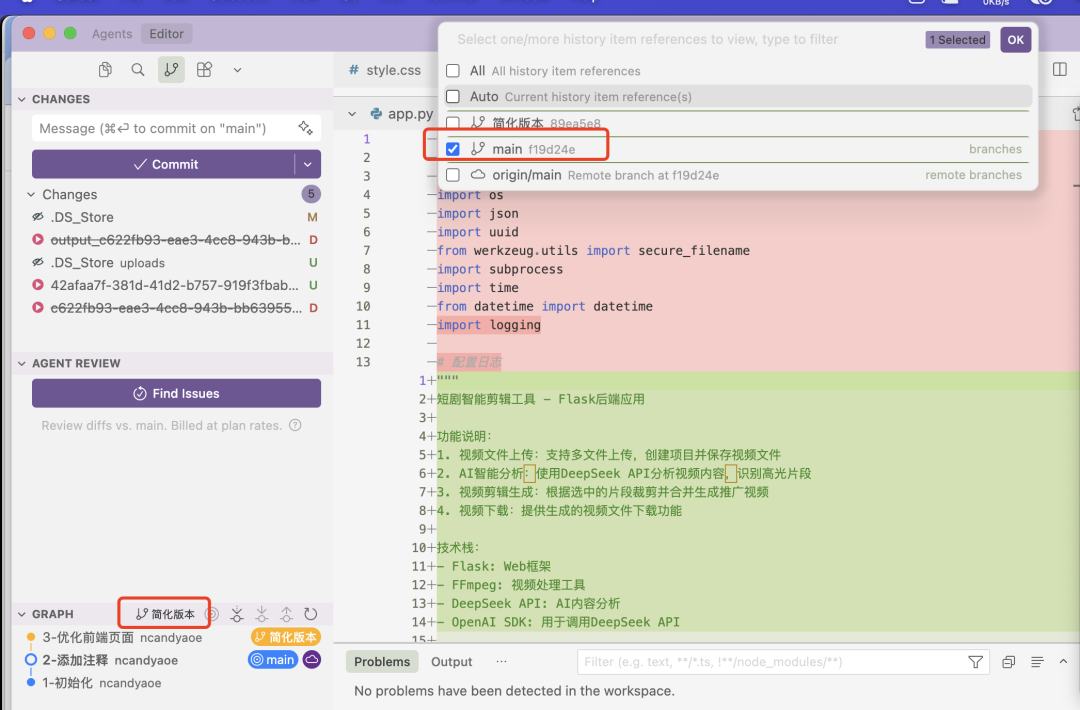Uncheck the main branch checkbox

453,149
